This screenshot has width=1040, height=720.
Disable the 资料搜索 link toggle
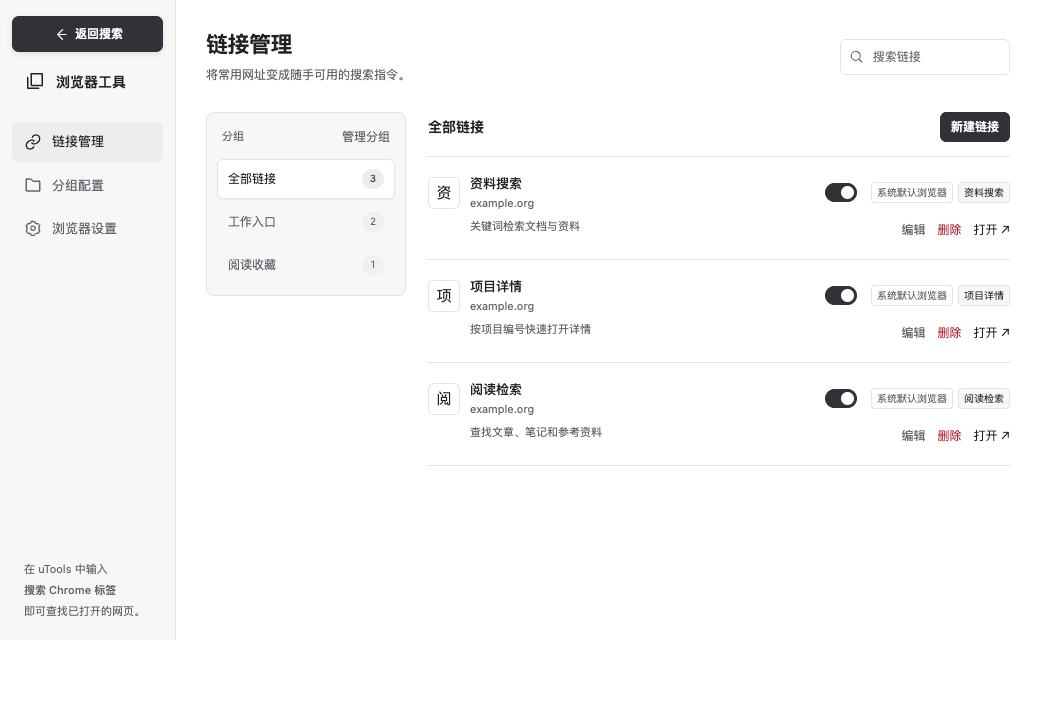point(841,193)
